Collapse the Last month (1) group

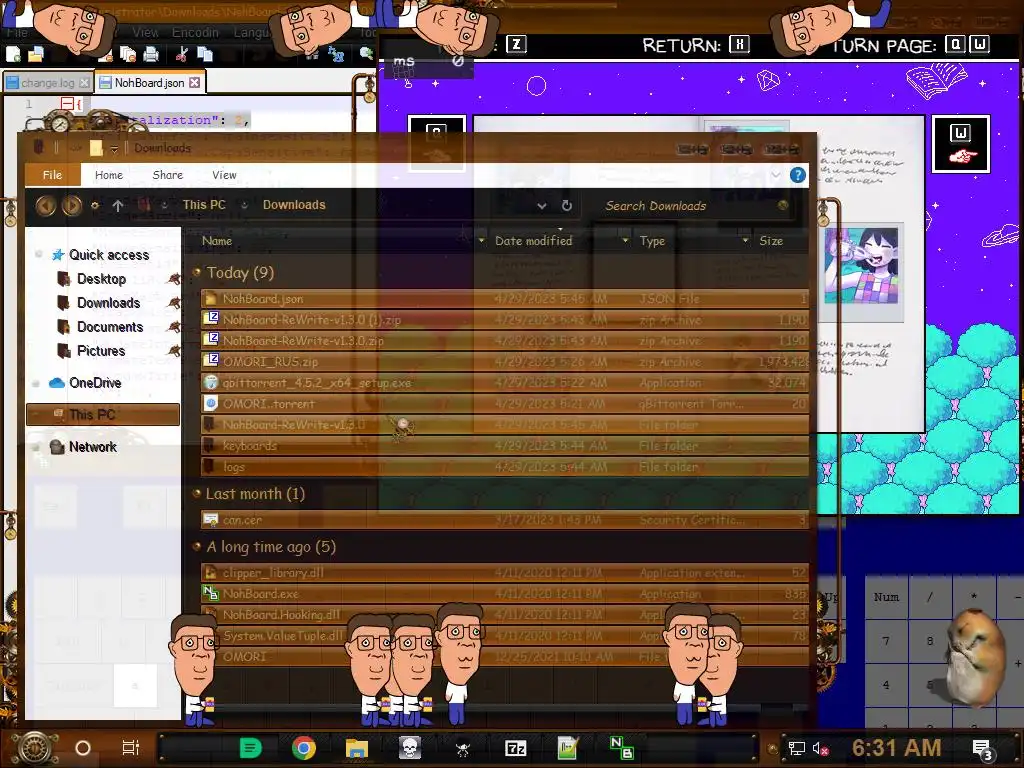(x=197, y=494)
